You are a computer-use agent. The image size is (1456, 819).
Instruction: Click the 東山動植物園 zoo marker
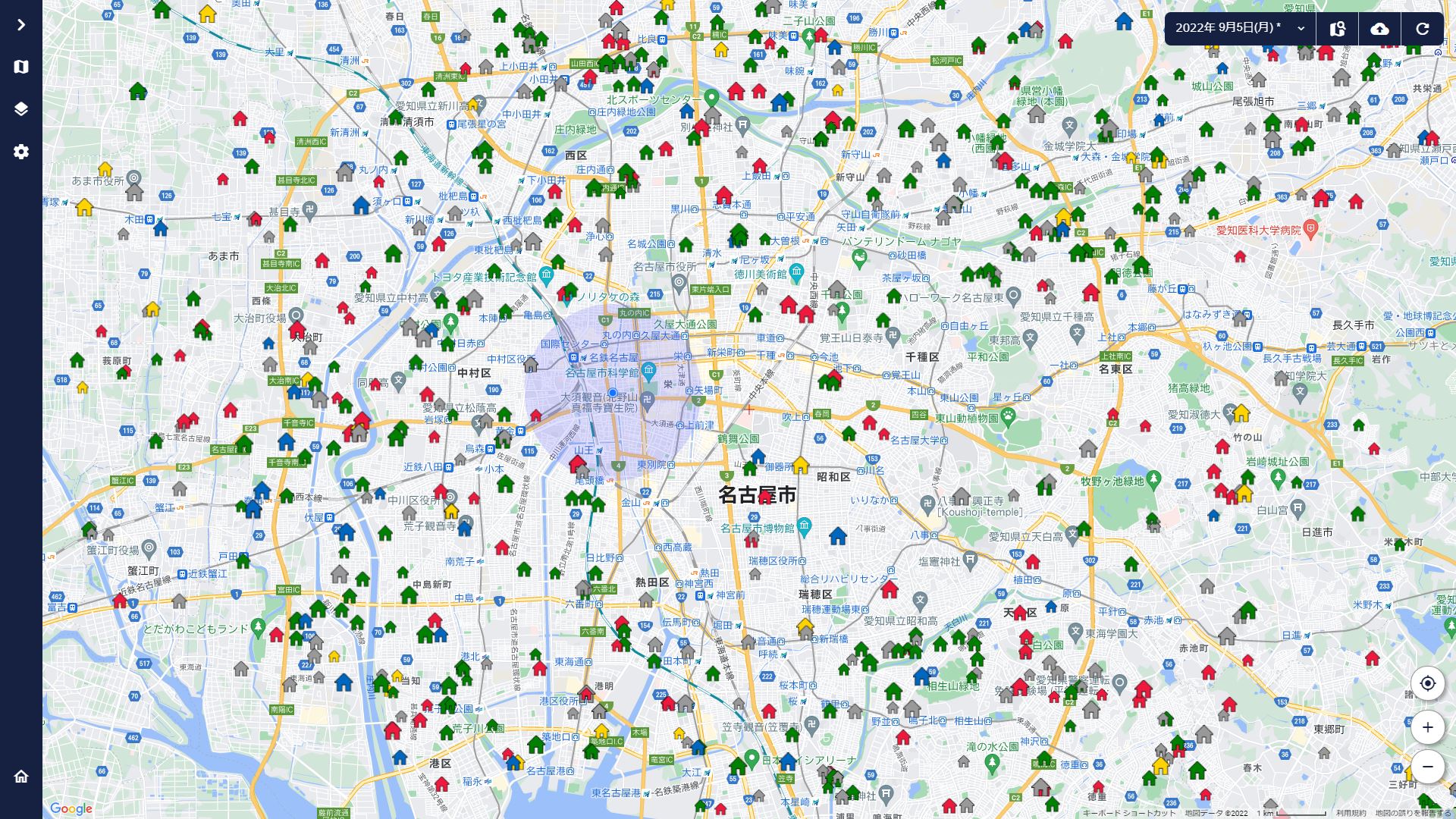click(x=1008, y=416)
